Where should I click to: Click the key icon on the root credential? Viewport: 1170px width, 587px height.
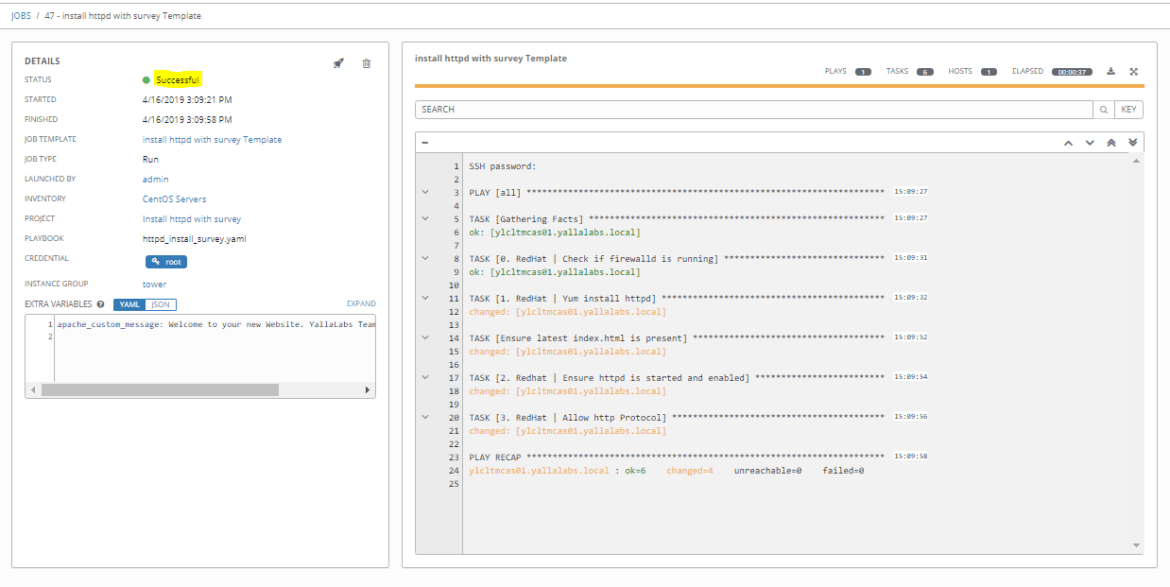[154, 261]
